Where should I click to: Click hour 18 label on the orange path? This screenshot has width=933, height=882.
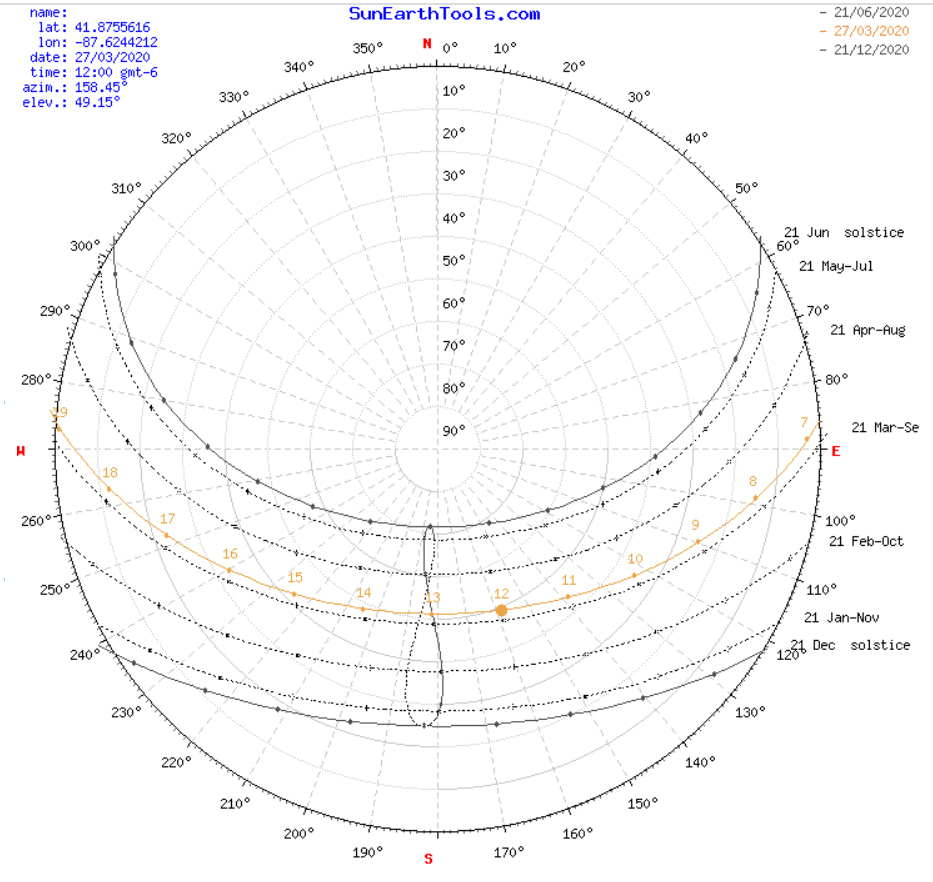tap(110, 473)
